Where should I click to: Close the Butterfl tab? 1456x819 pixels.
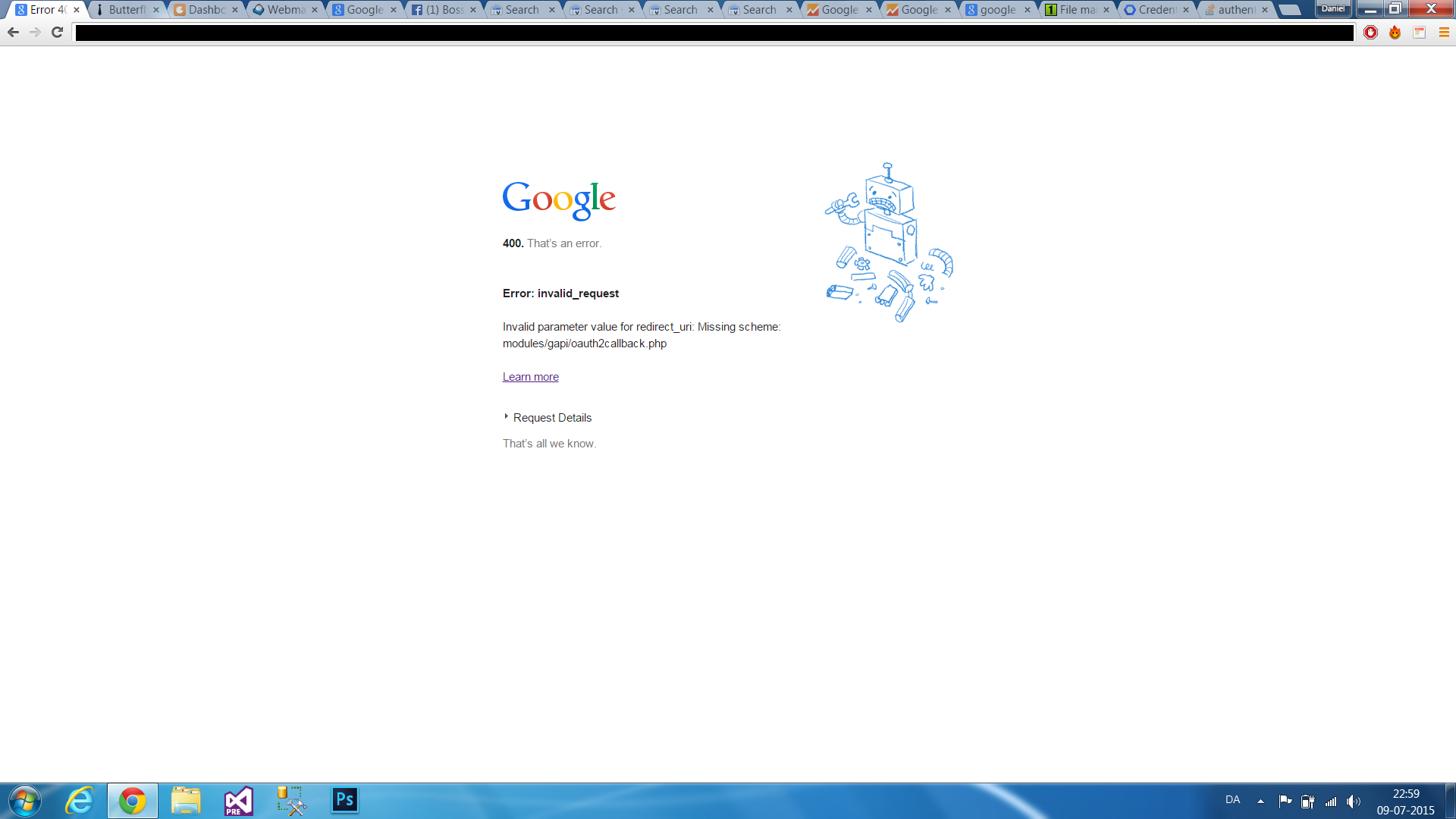point(156,10)
